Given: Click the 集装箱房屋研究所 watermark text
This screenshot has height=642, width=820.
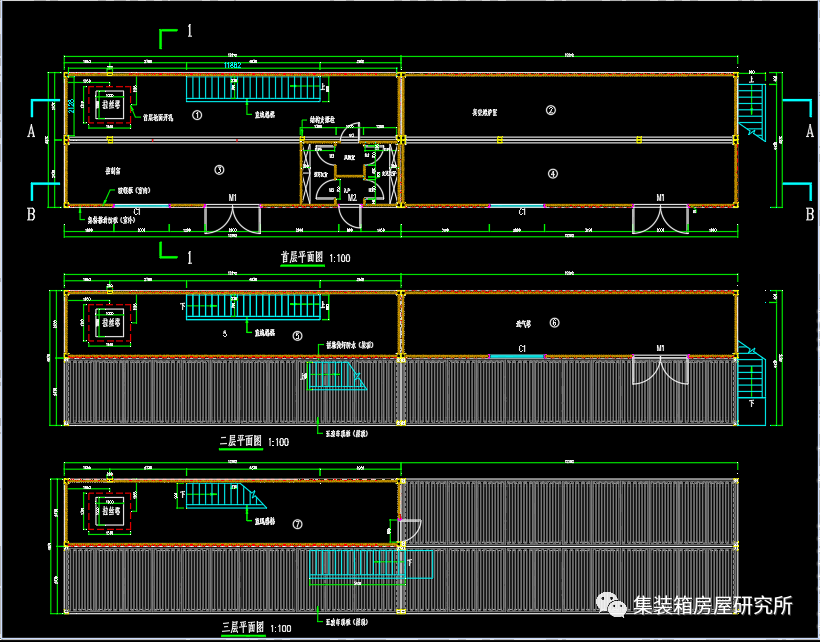Looking at the screenshot, I should 712,606.
